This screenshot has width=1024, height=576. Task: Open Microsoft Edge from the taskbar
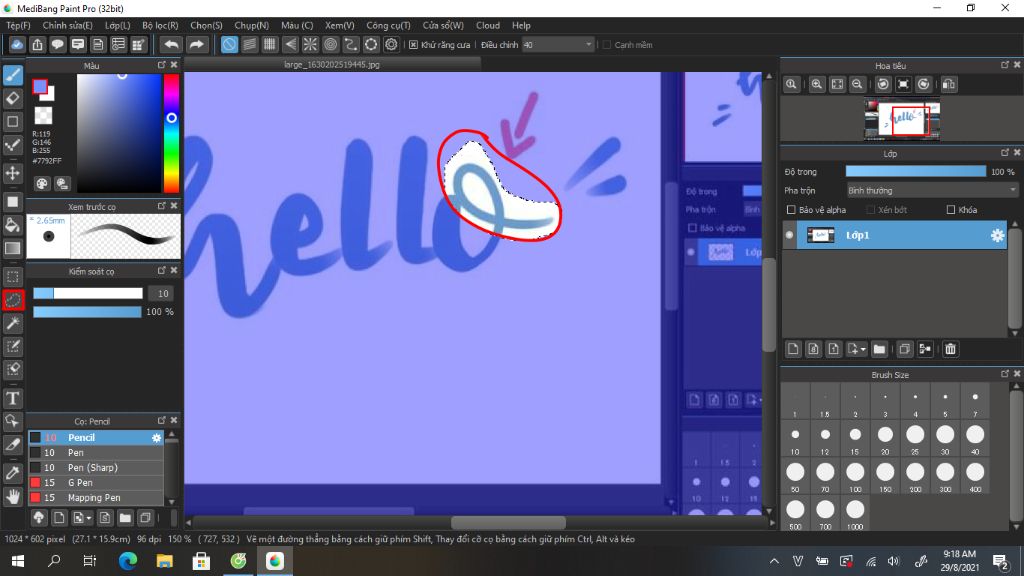[128, 561]
